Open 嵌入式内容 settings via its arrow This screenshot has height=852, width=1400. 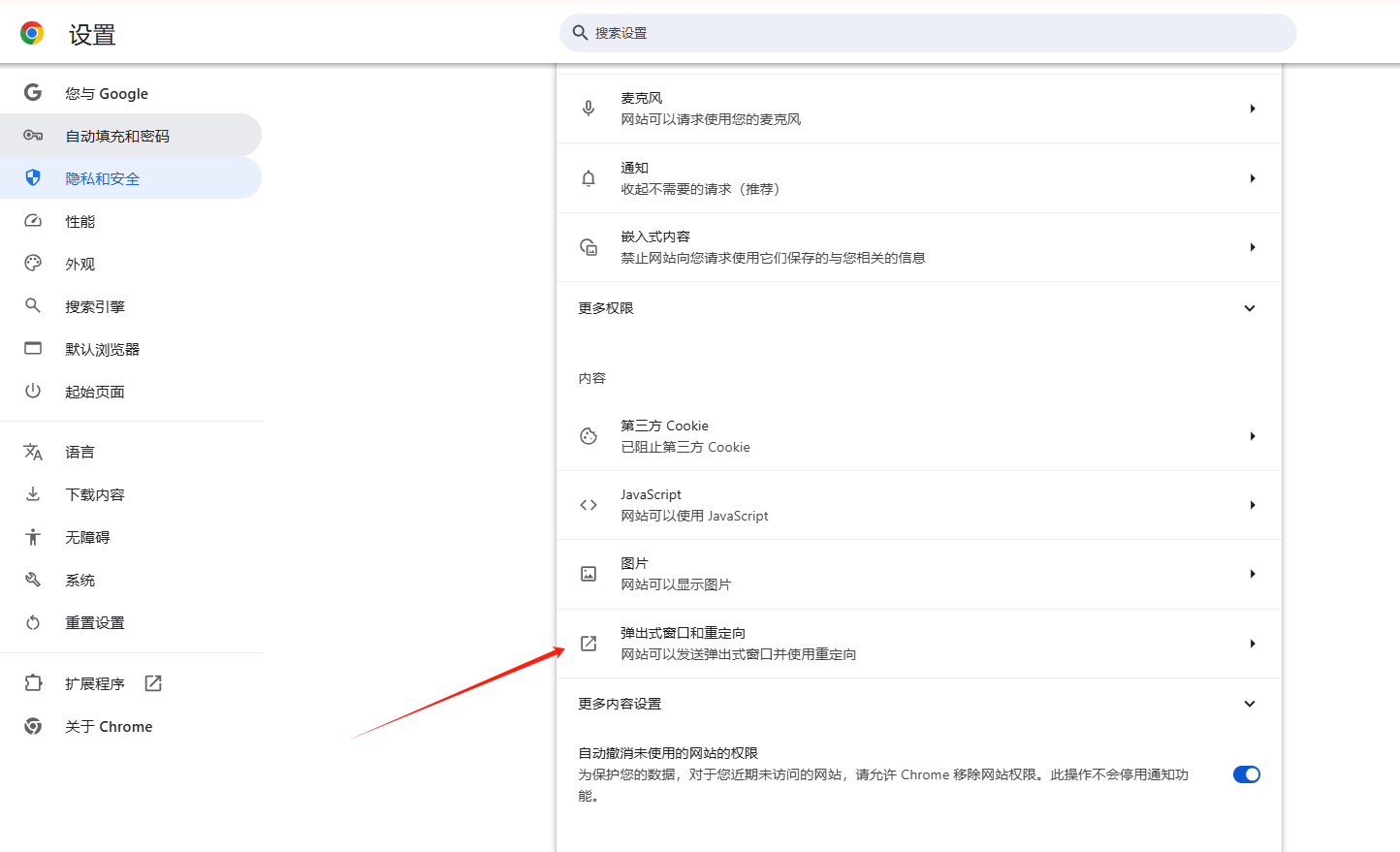coord(1253,247)
